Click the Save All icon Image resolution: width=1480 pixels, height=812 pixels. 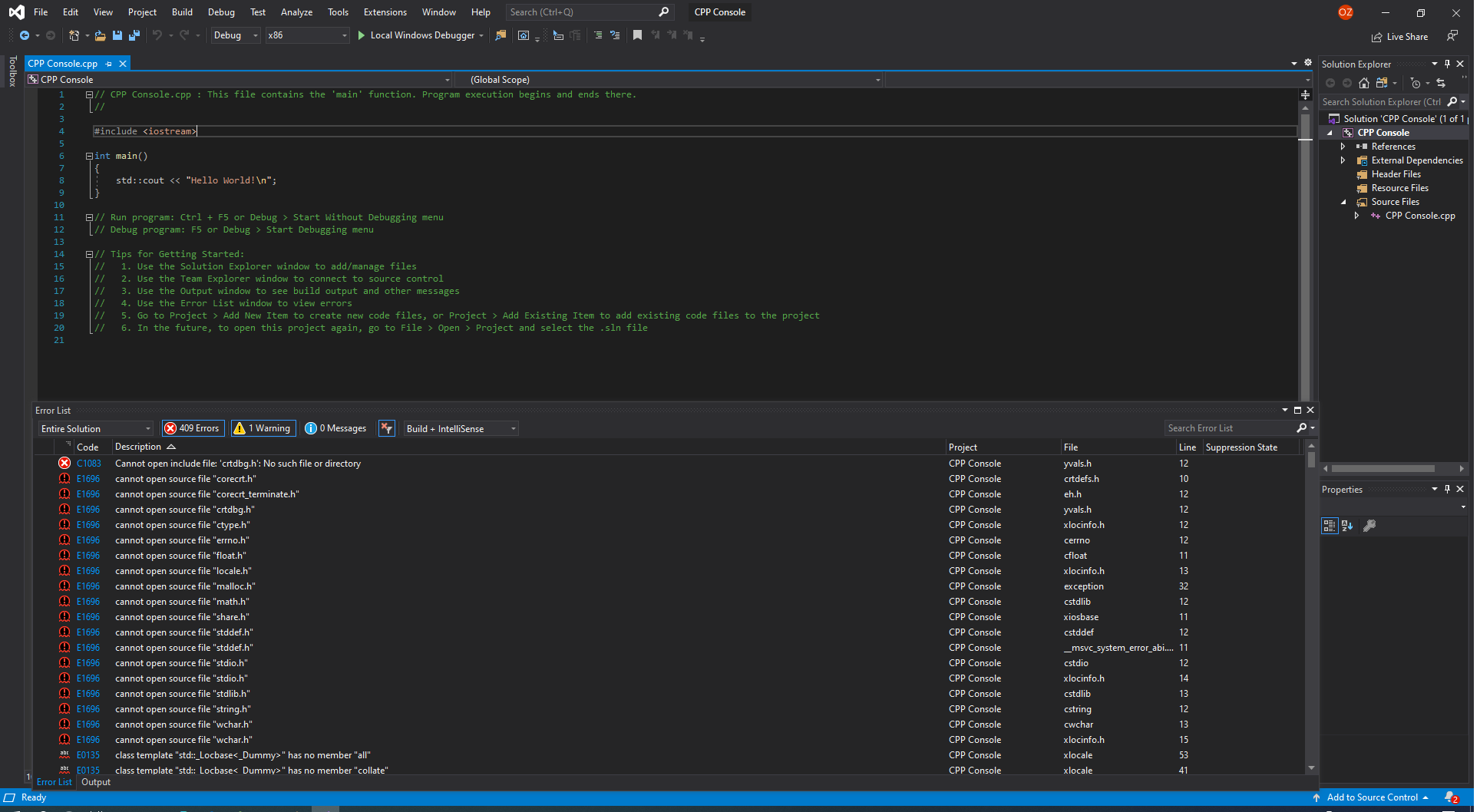134,35
